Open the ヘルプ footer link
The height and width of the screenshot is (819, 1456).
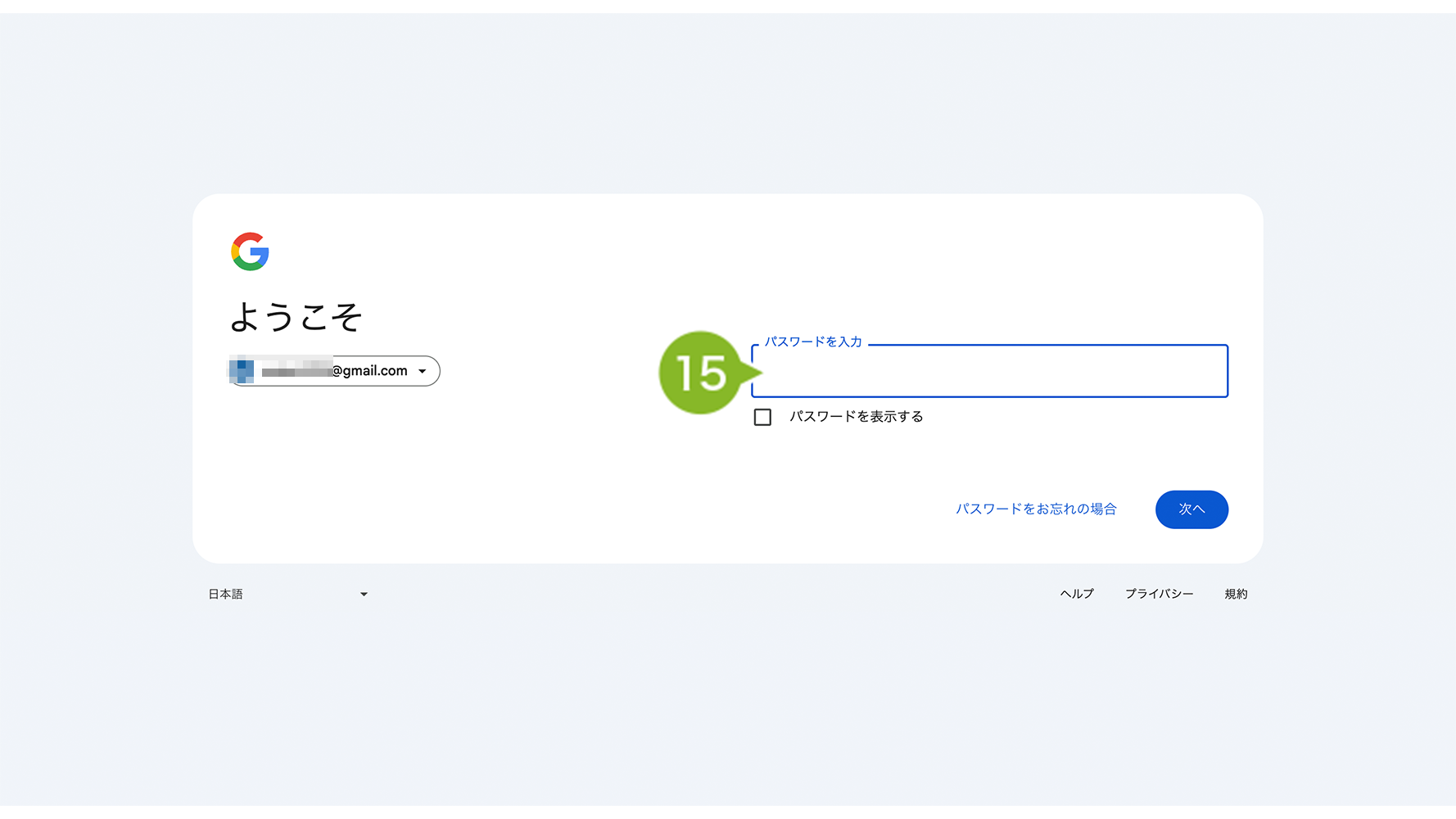point(1076,594)
